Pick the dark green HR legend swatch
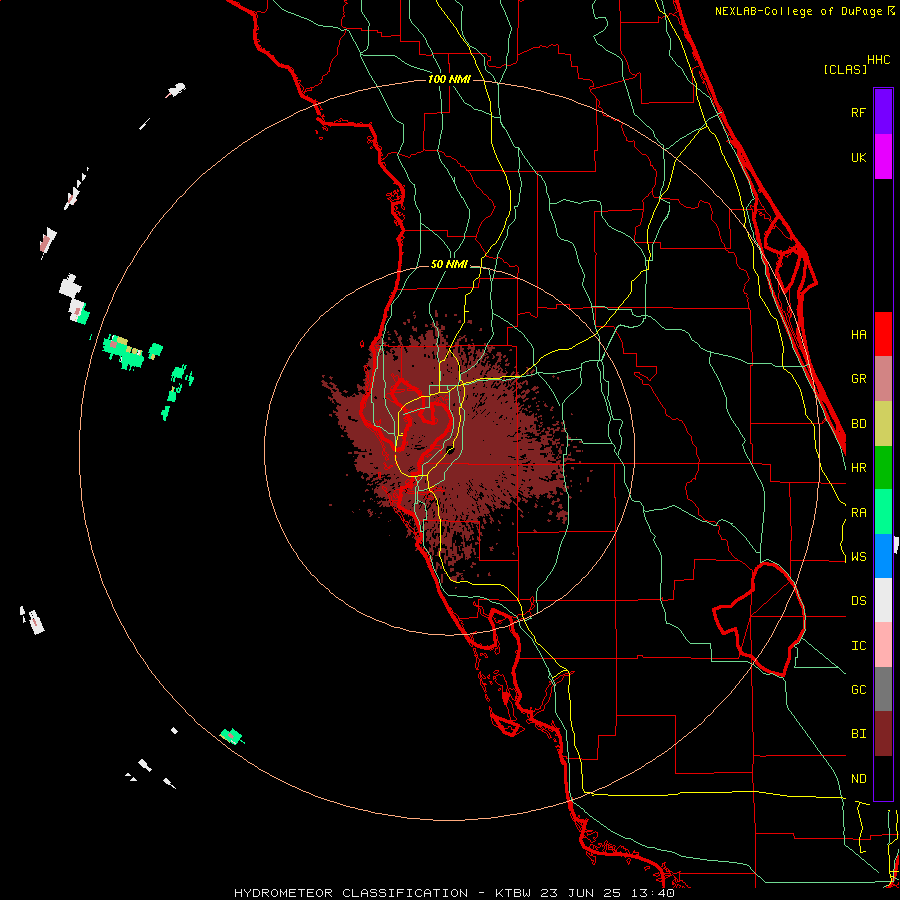900x900 pixels. click(x=883, y=467)
